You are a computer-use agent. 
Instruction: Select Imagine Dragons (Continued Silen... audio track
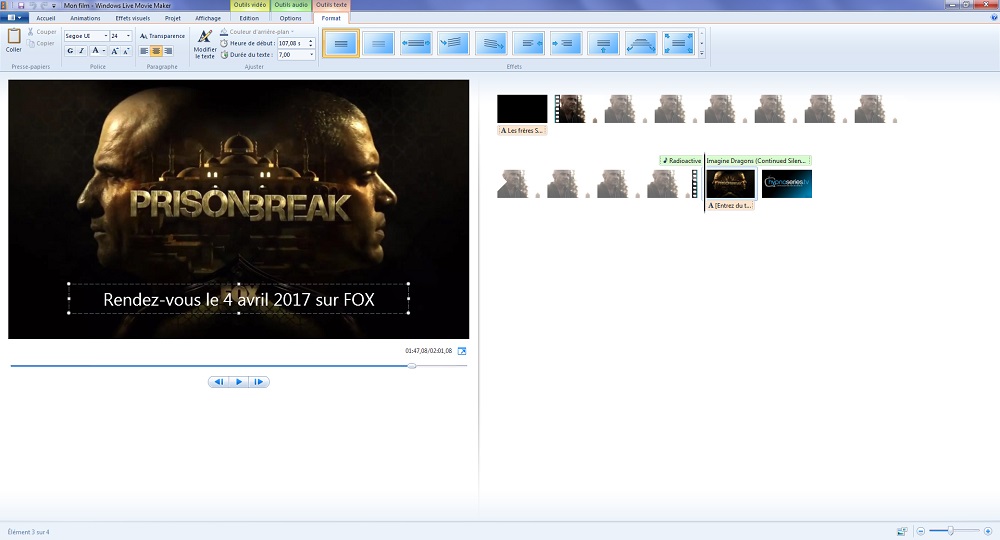point(758,161)
